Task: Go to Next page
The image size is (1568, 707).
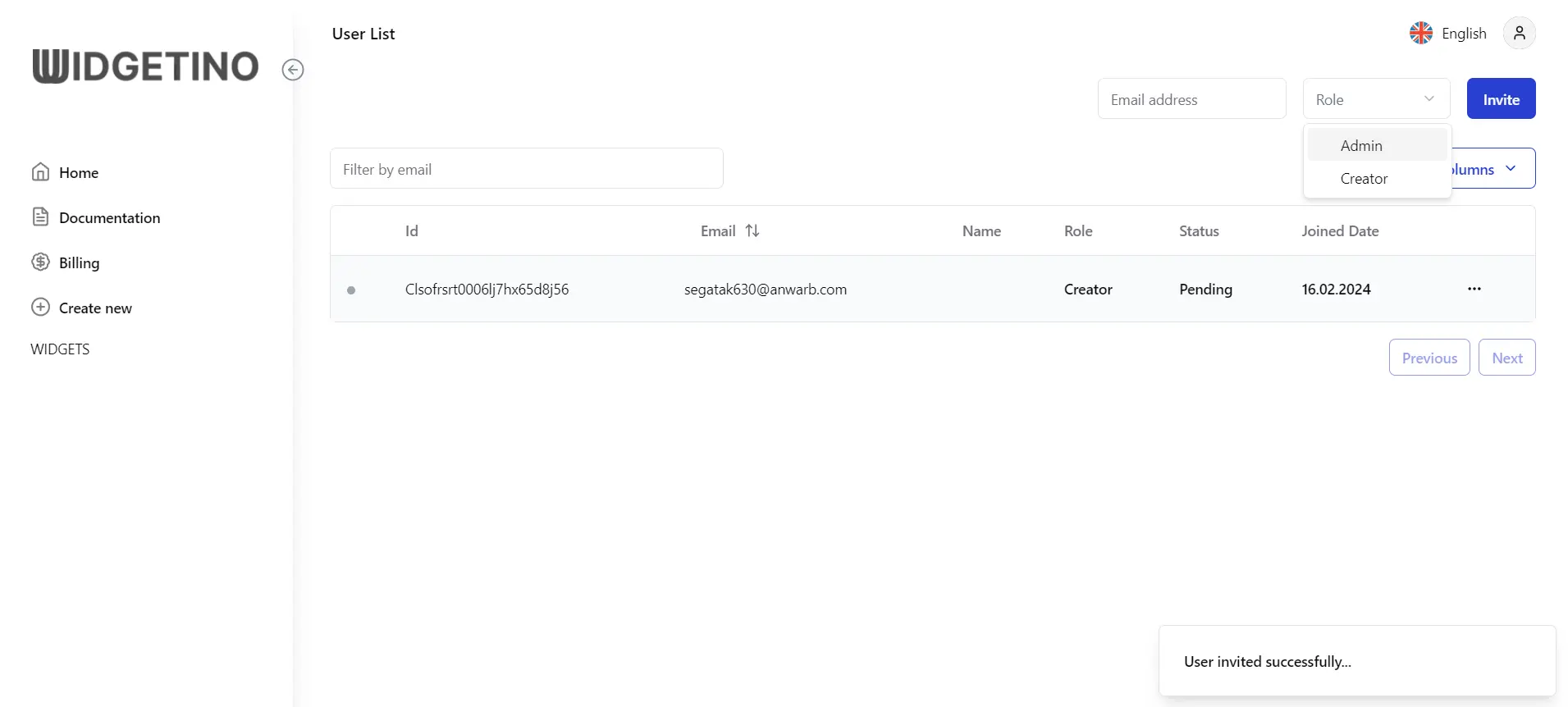Action: 1506,358
